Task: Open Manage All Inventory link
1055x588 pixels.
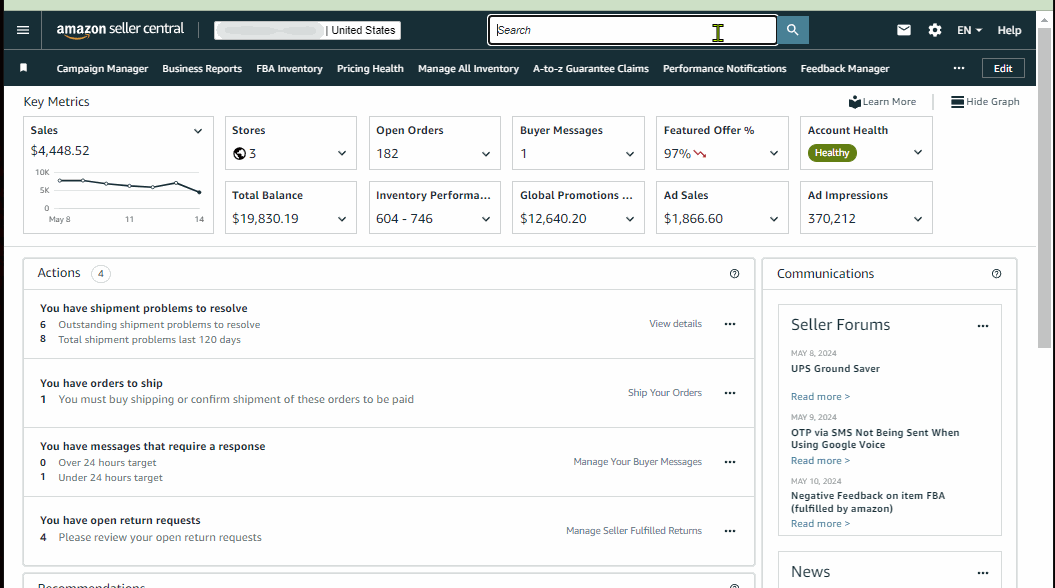Action: [468, 69]
